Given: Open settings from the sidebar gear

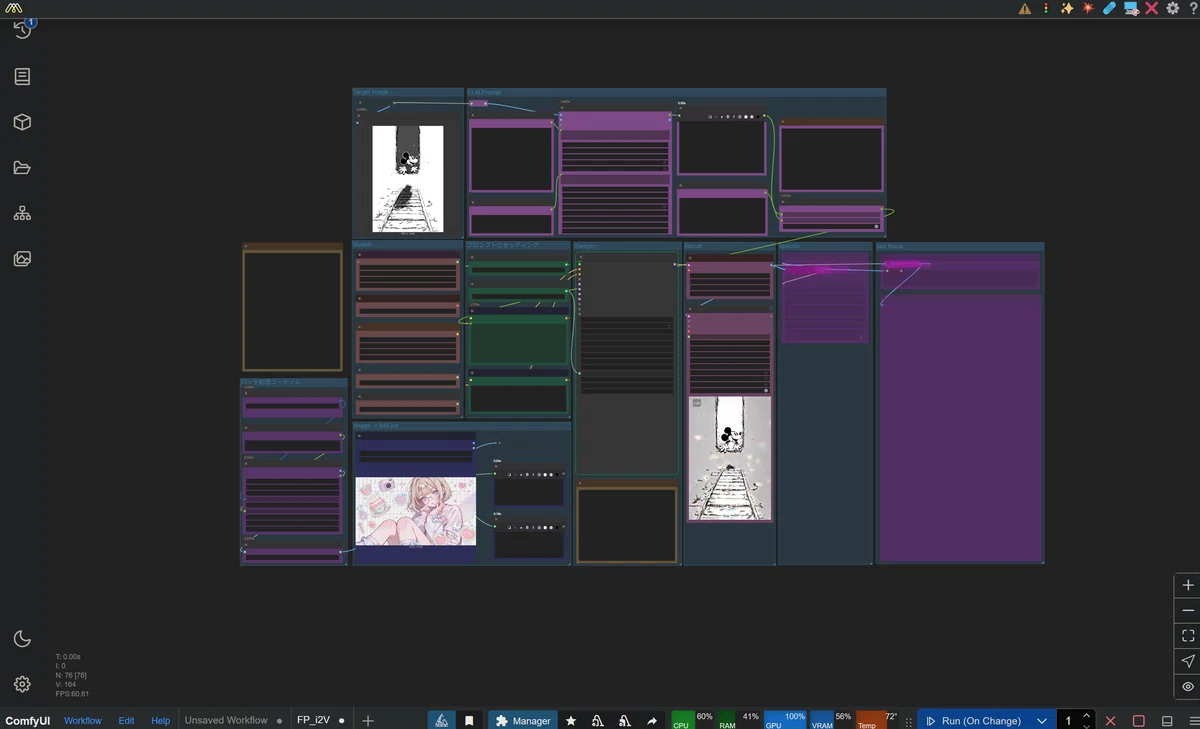Looking at the screenshot, I should coord(22,684).
